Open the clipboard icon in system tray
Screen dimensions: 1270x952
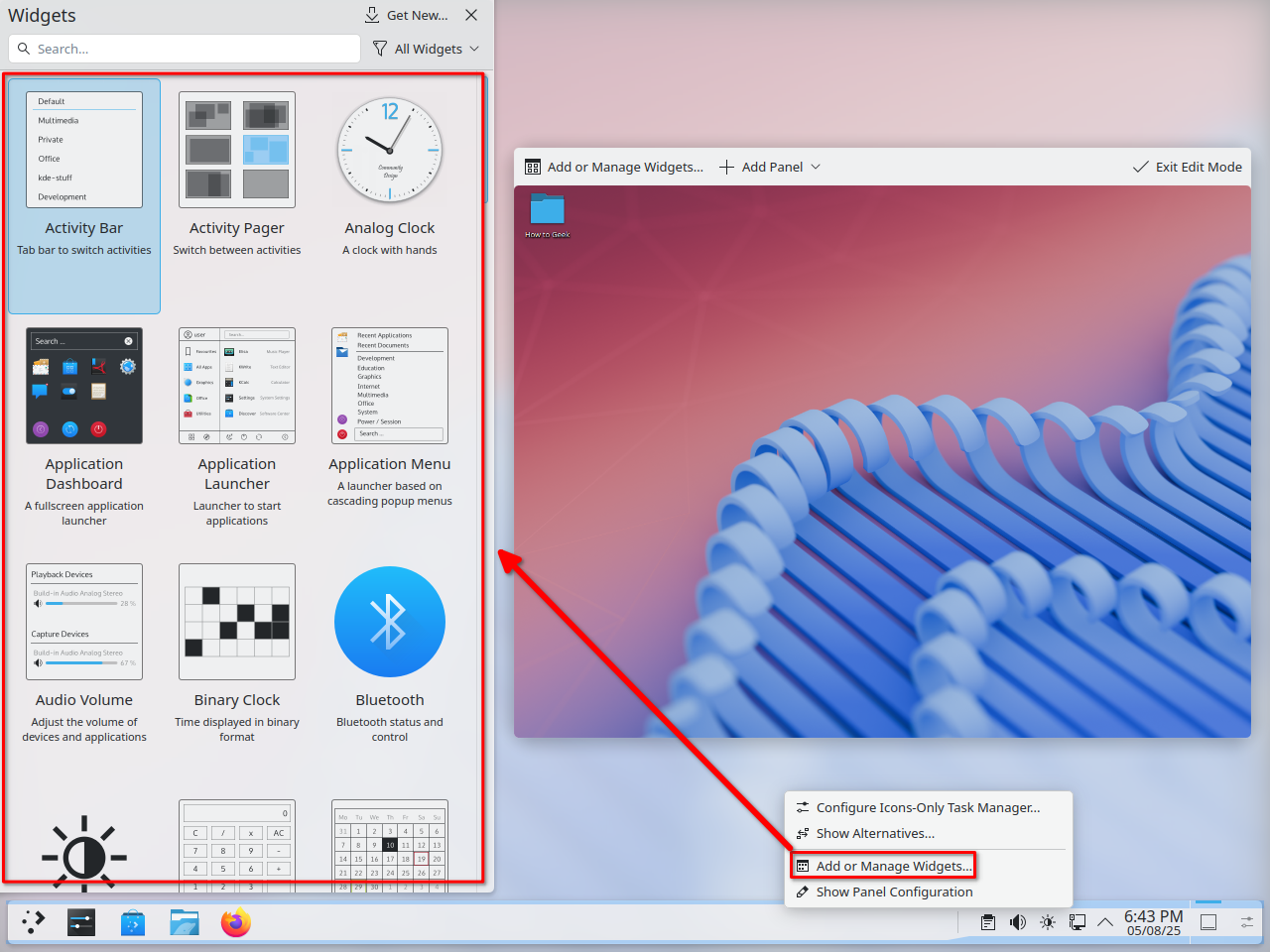click(988, 922)
